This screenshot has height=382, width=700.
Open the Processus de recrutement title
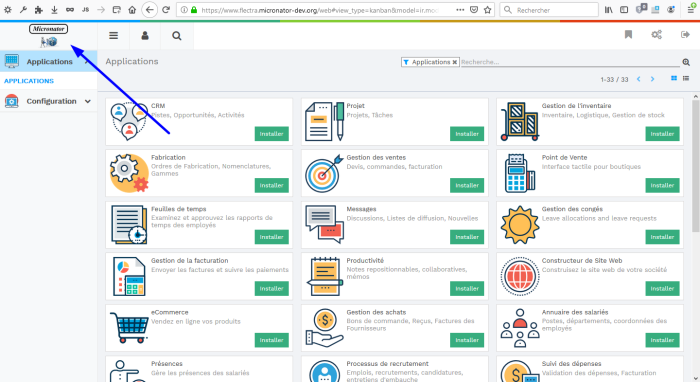click(x=387, y=364)
